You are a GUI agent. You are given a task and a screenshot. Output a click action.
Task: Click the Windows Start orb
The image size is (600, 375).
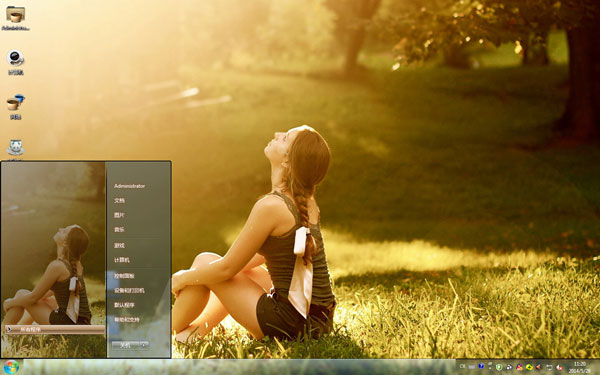pos(11,367)
